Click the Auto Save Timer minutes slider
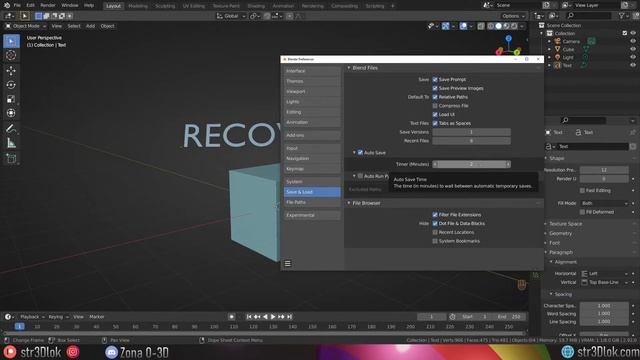Screen dimensions: 640x360 [471, 164]
